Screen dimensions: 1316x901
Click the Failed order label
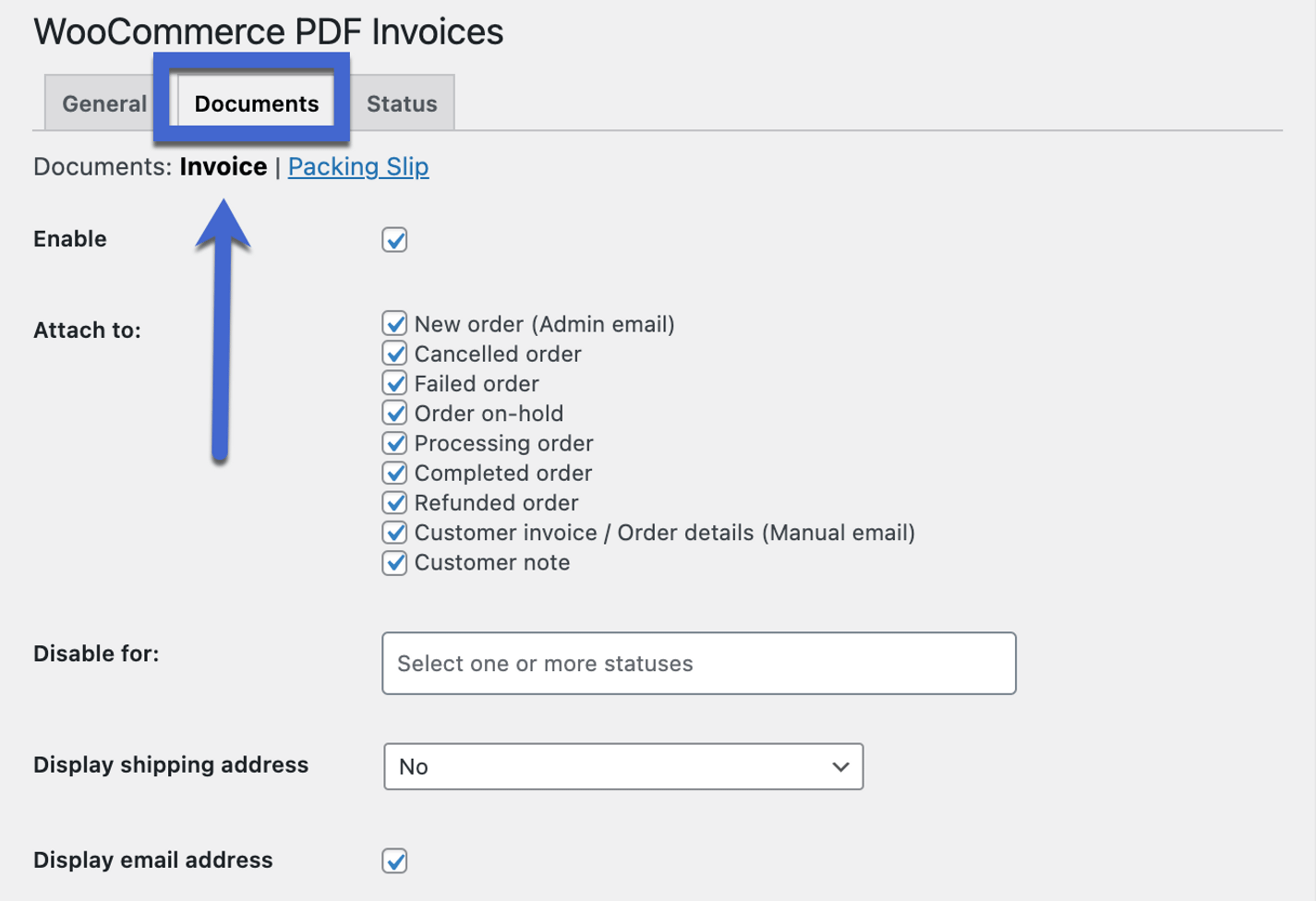[x=477, y=383]
